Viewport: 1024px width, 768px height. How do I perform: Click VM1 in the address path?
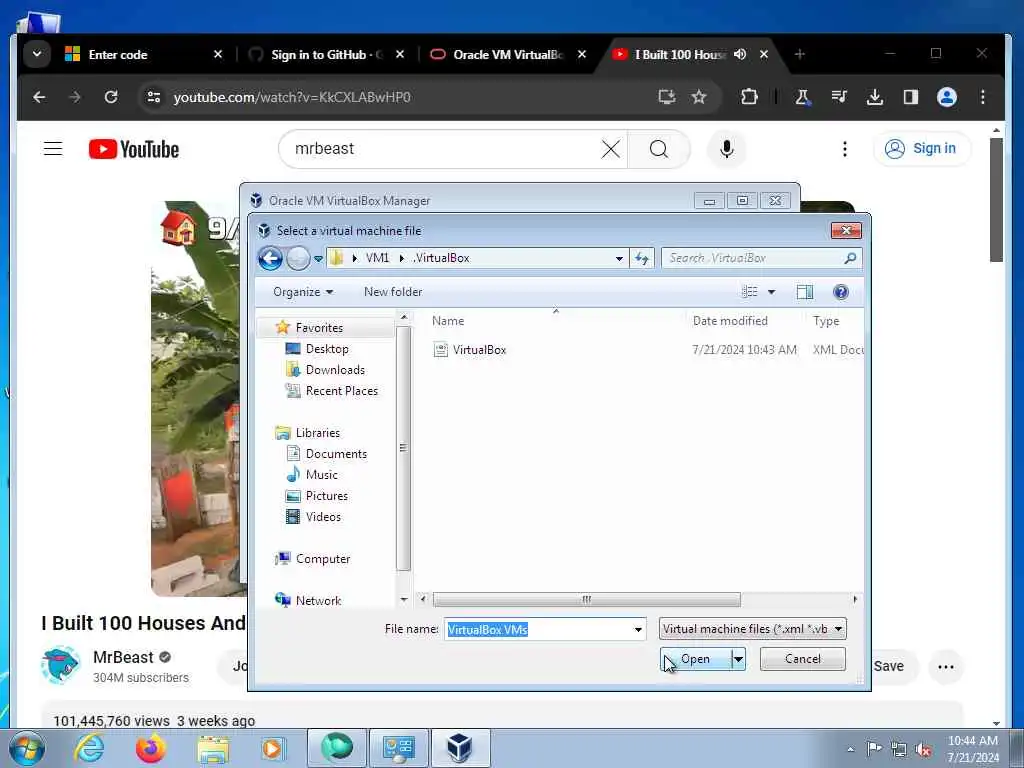(x=377, y=258)
